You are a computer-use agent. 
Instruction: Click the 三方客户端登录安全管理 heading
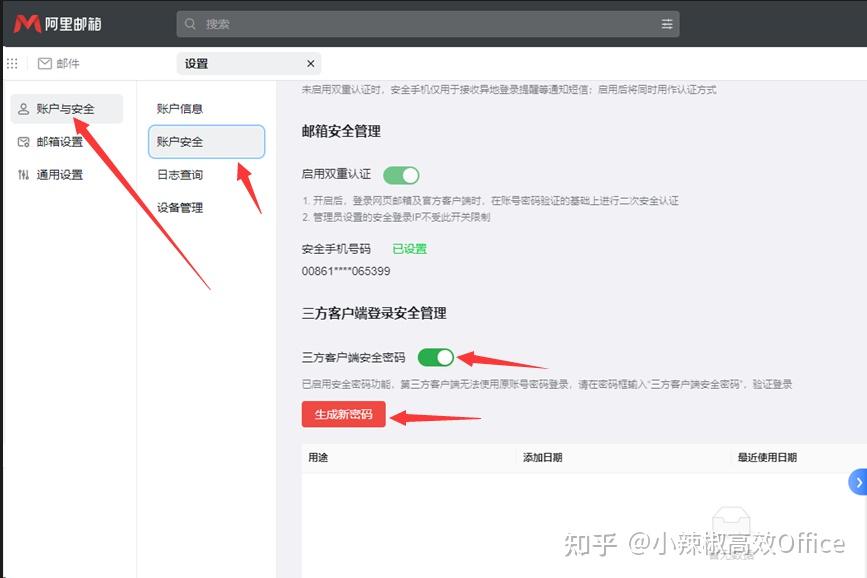tap(374, 314)
